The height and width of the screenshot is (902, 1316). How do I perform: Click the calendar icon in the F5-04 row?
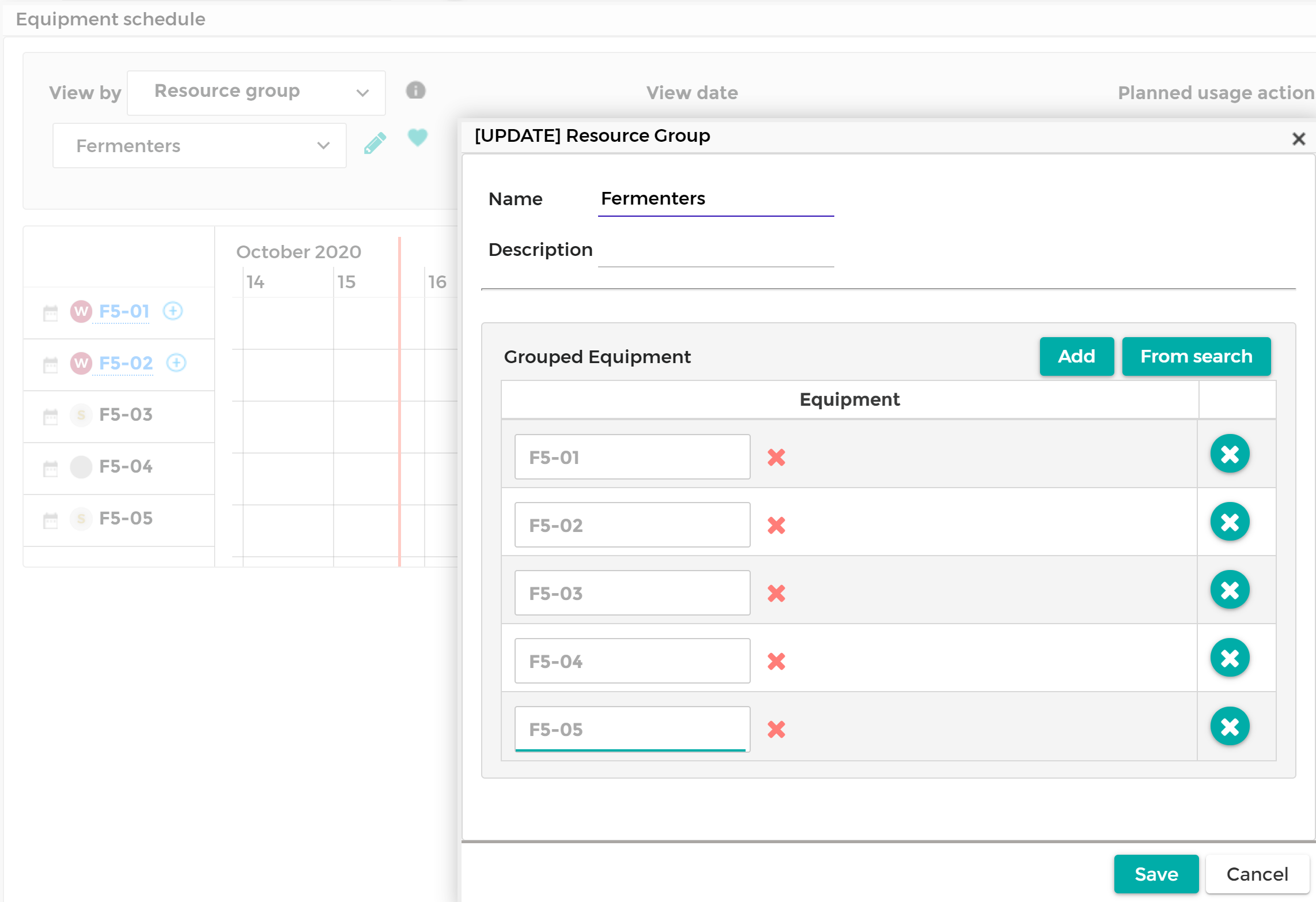[51, 469]
